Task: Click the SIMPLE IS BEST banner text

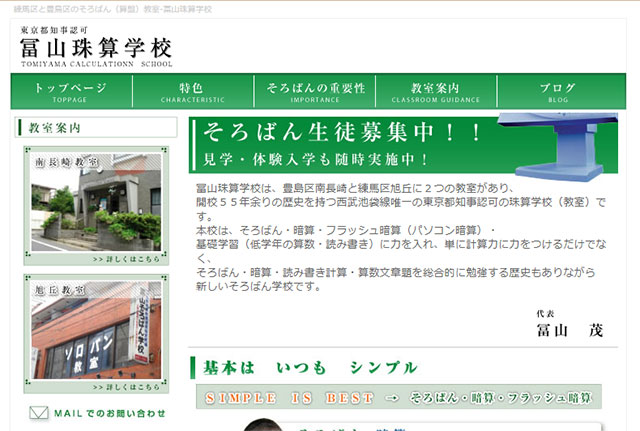Action: click(x=287, y=398)
